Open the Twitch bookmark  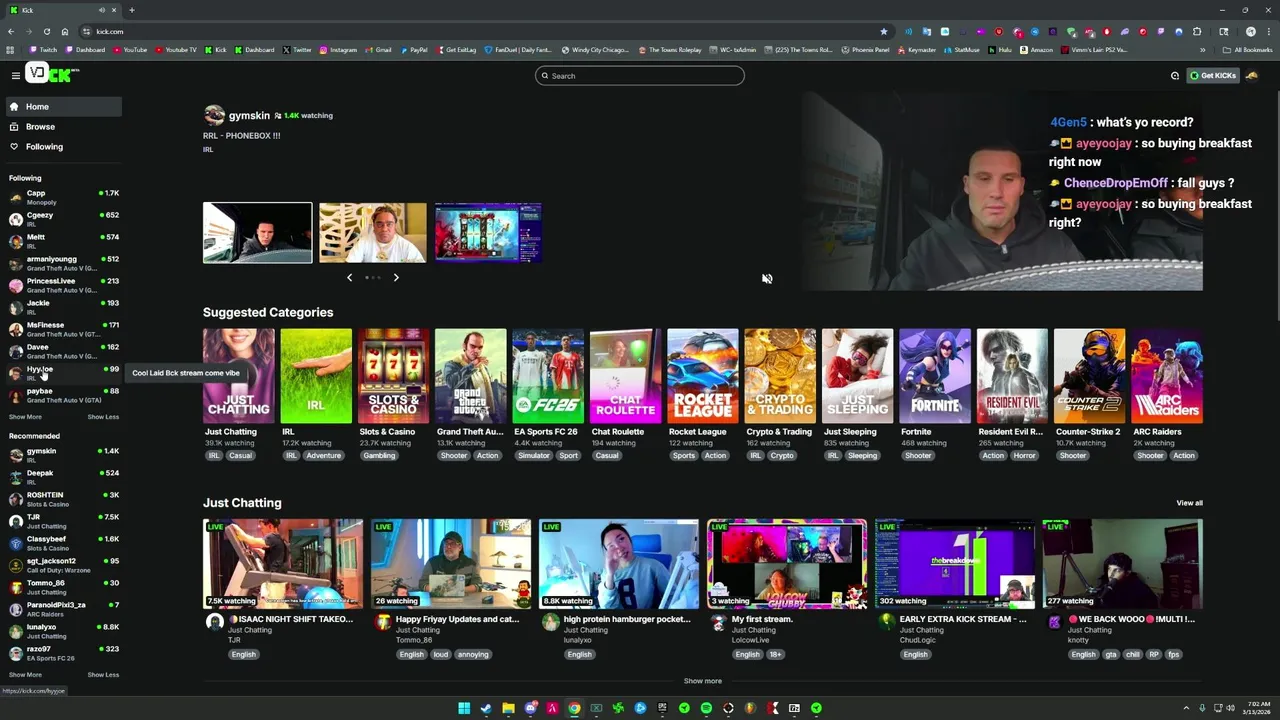[43, 50]
